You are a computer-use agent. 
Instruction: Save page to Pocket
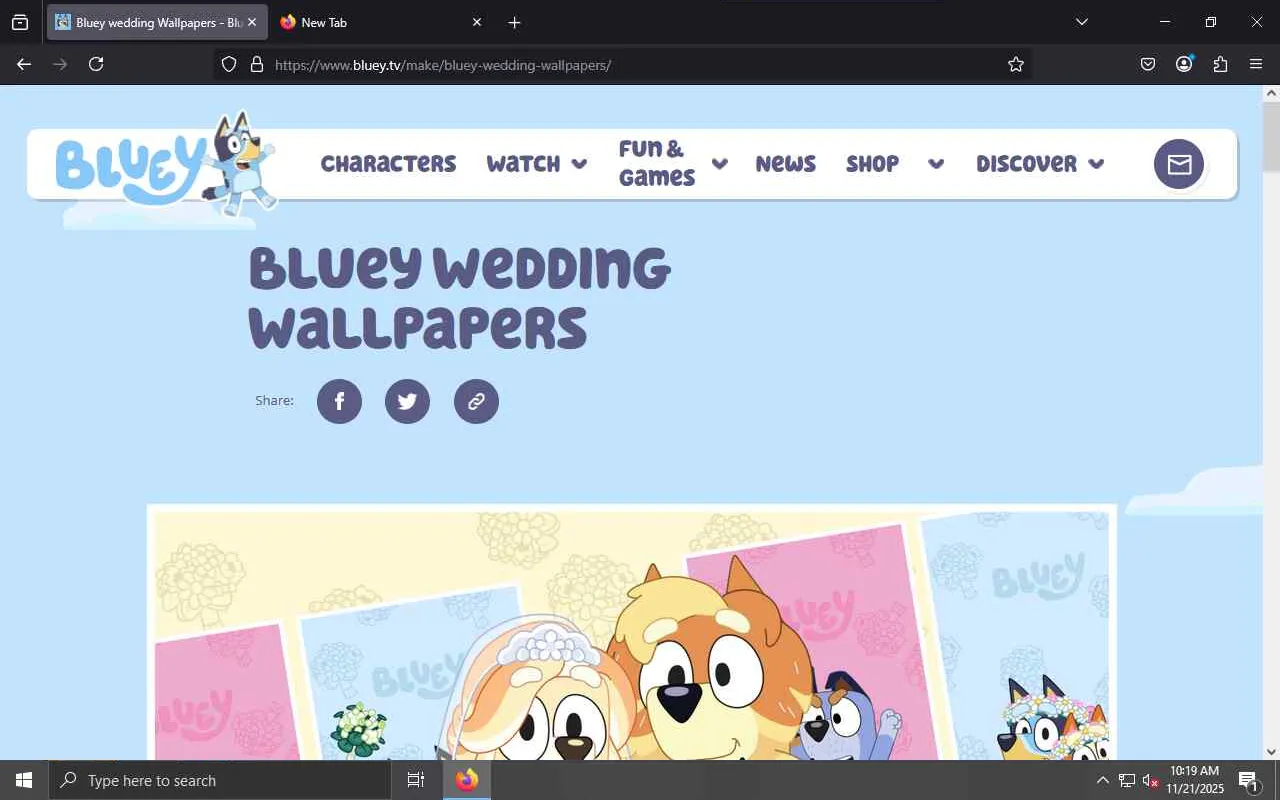pyautogui.click(x=1148, y=64)
